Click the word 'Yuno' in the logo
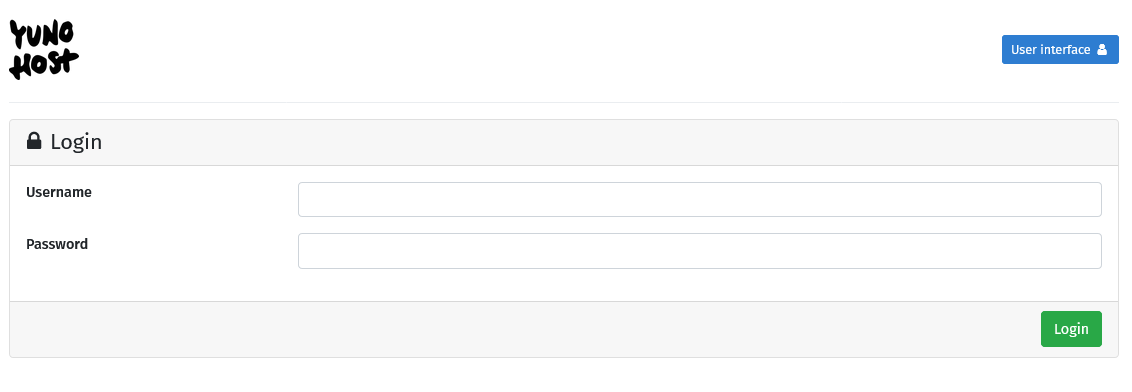Screen dimensions: 1132x392 pos(43,34)
